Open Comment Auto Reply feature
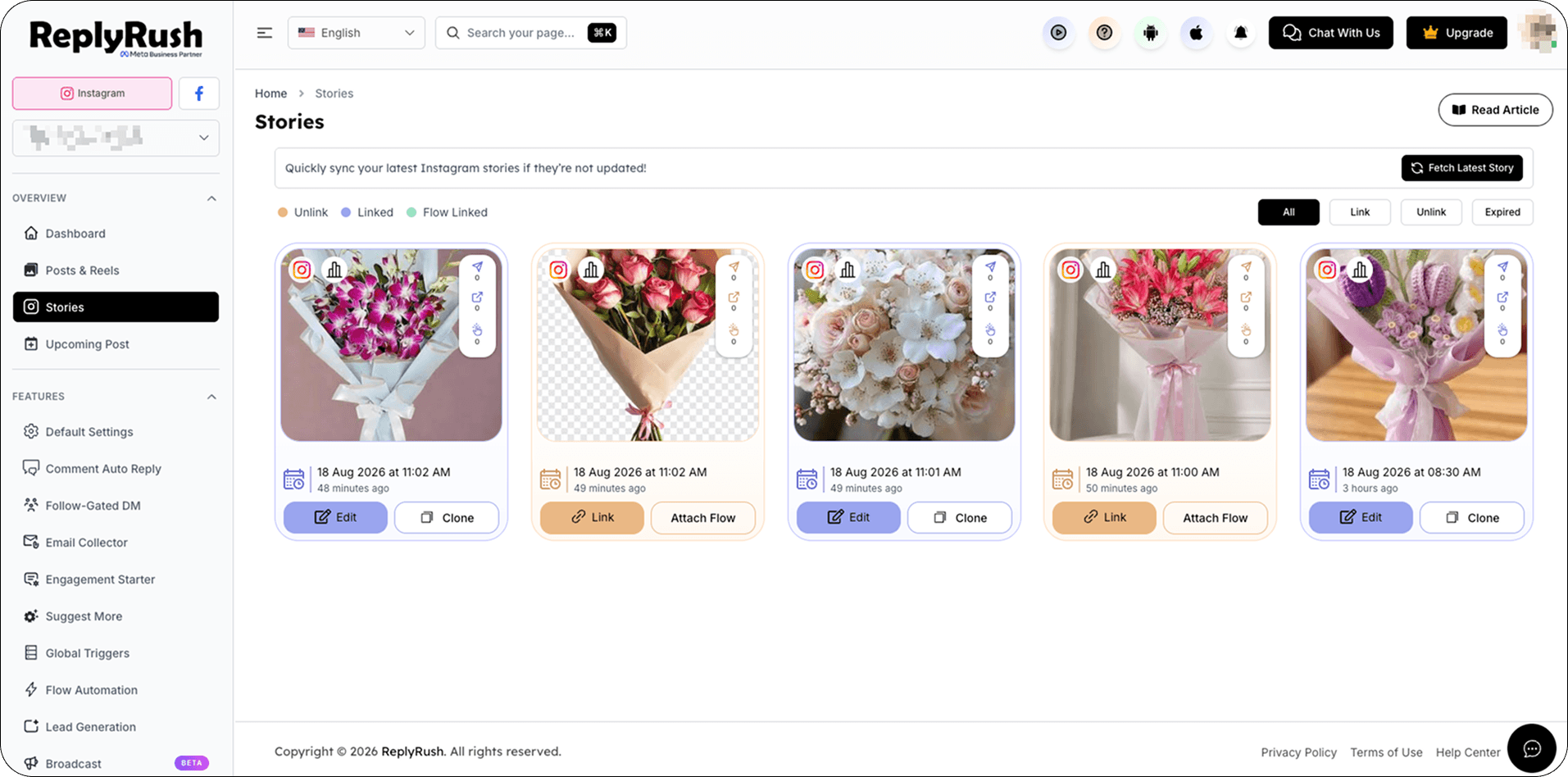The width and height of the screenshot is (1568, 777). click(x=116, y=469)
